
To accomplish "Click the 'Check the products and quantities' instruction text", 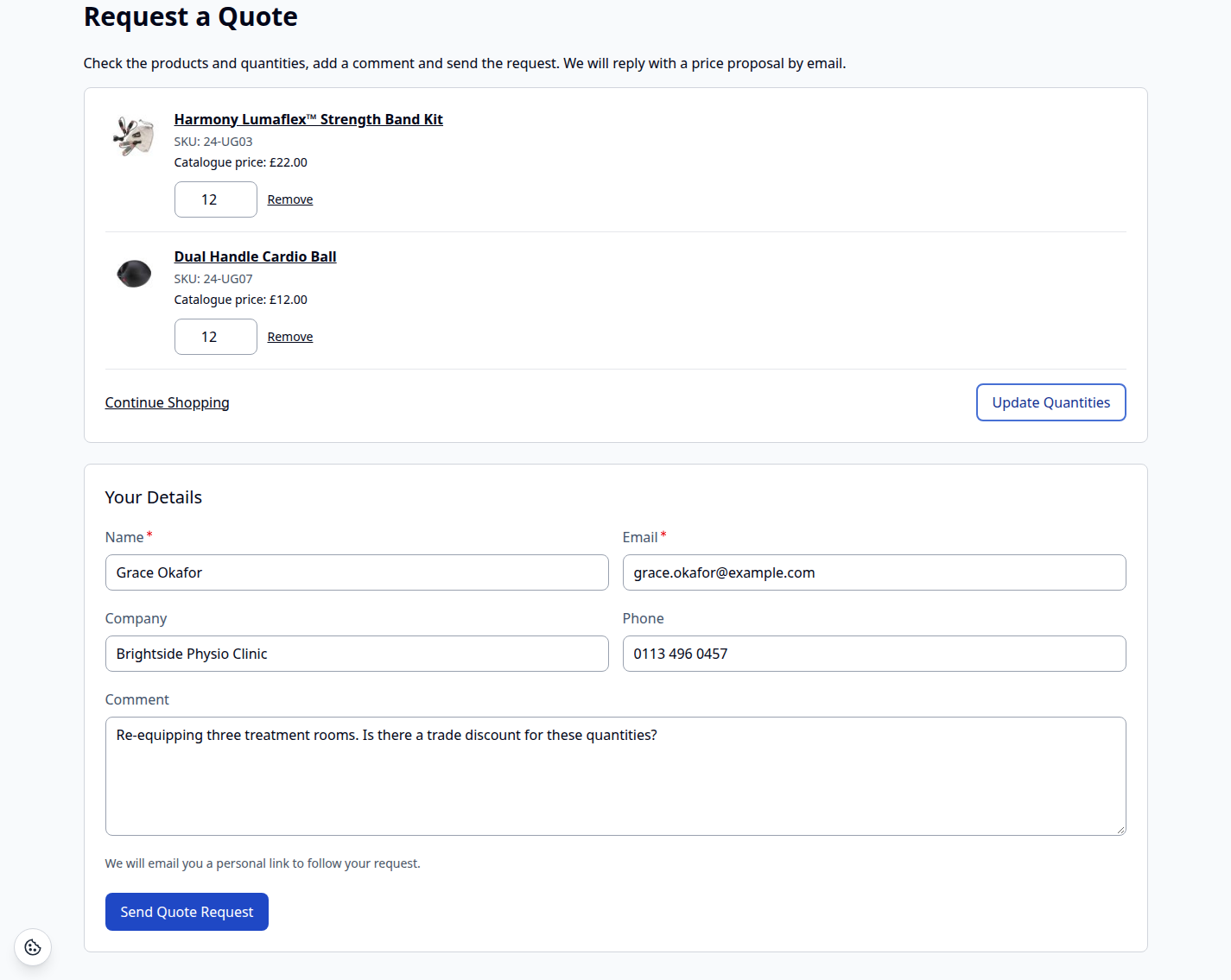I will 465,63.
